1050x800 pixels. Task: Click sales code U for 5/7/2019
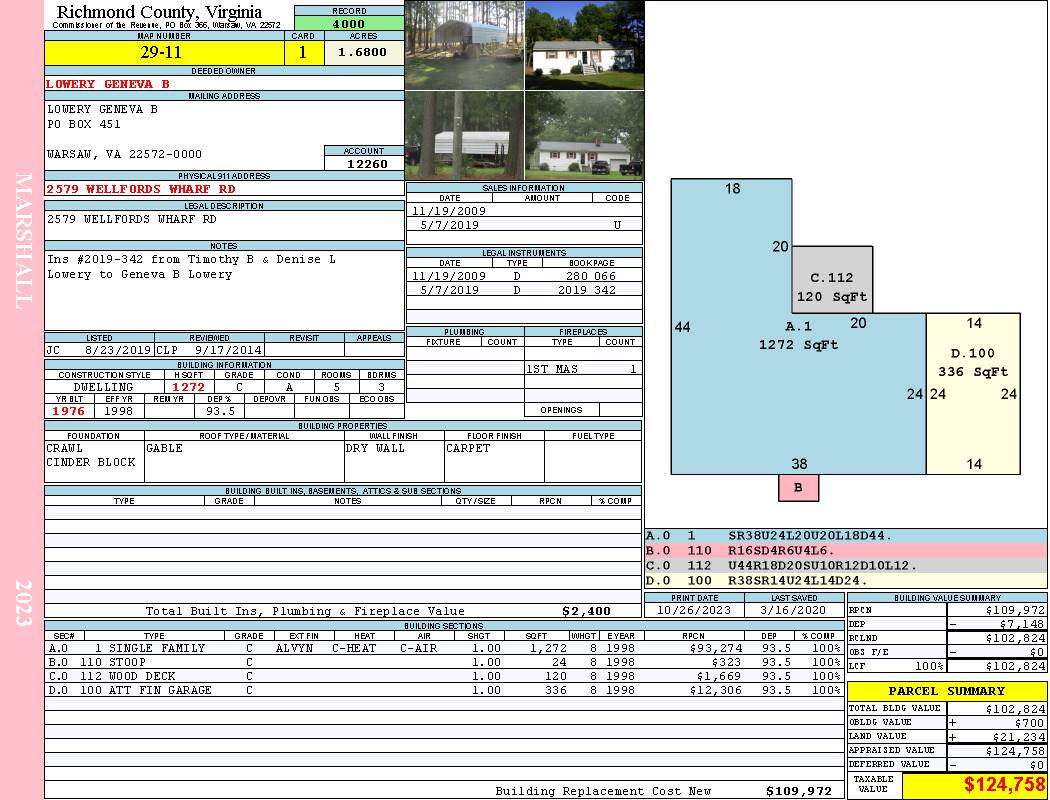[x=617, y=225]
